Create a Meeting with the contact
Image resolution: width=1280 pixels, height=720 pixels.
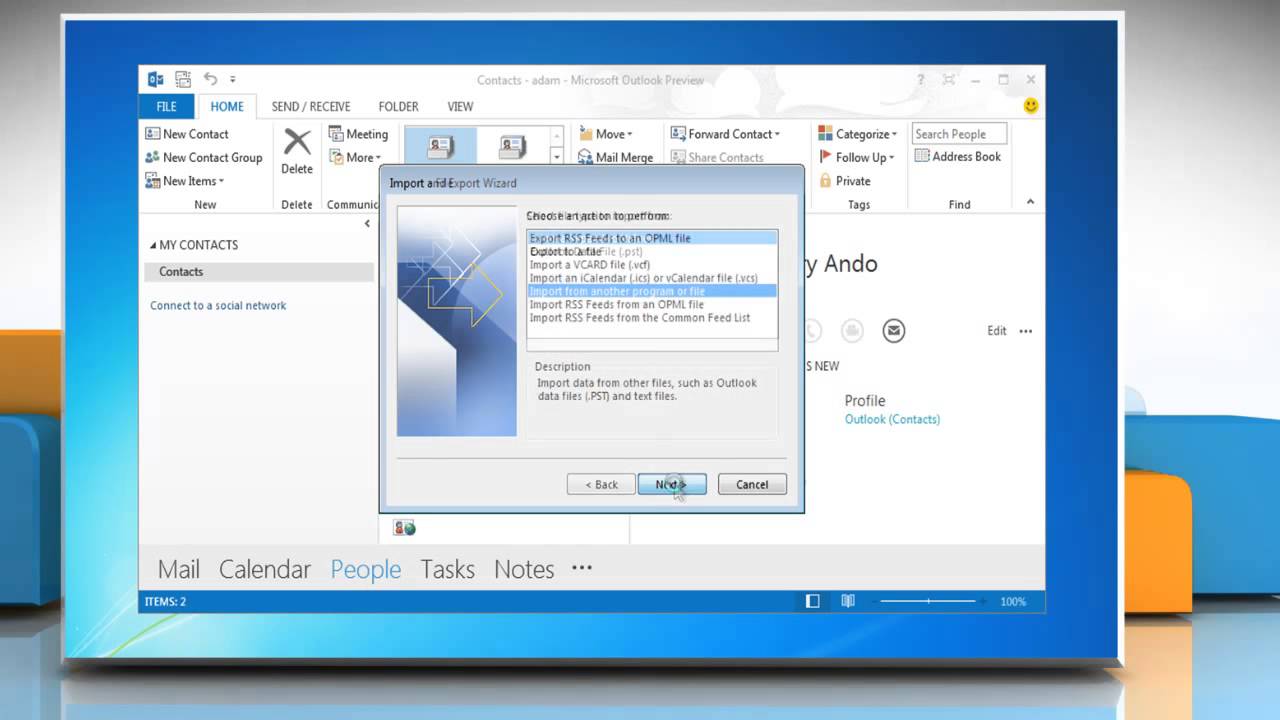pos(358,134)
